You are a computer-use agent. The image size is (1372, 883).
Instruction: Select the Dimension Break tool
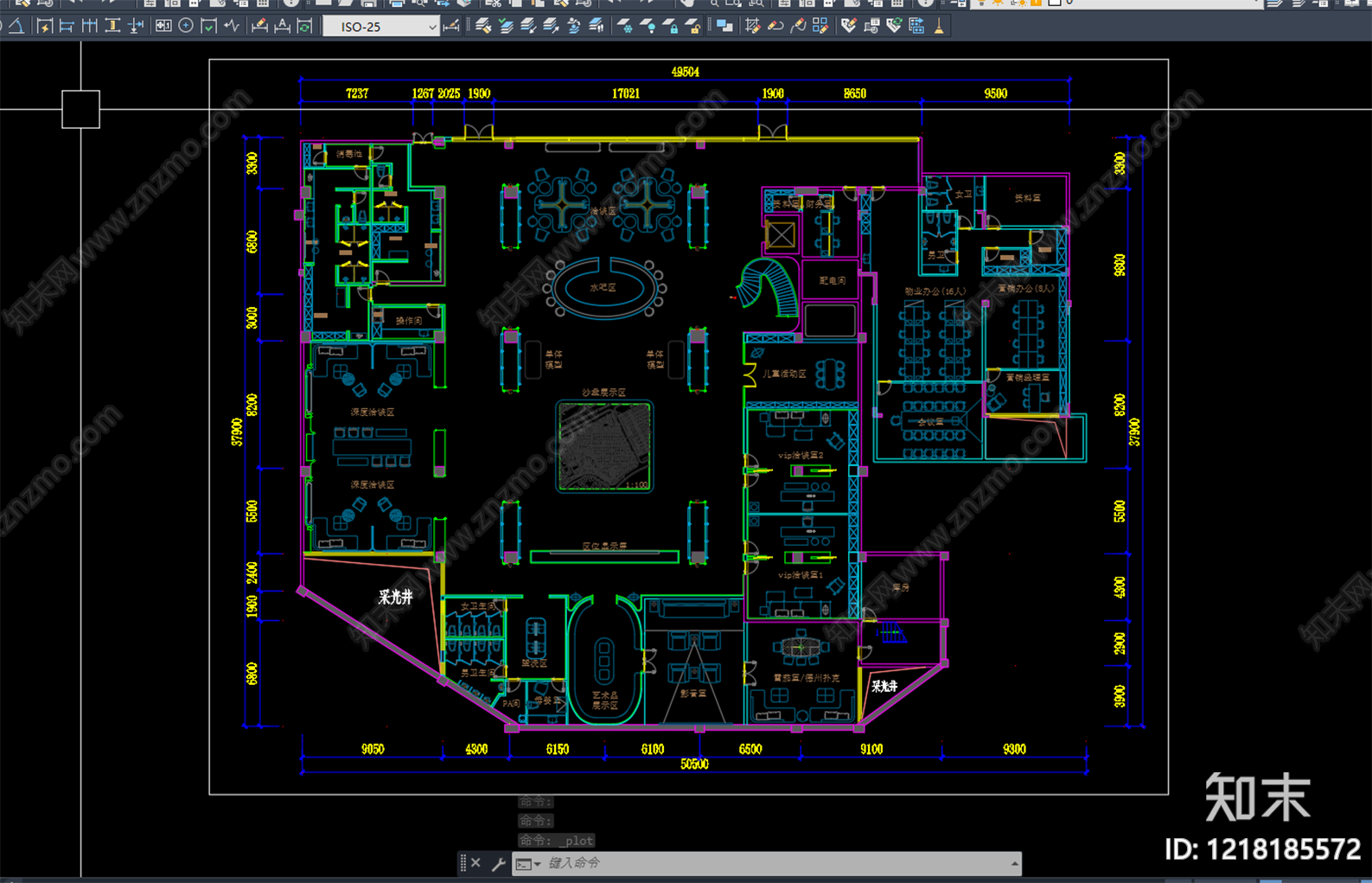136,26
